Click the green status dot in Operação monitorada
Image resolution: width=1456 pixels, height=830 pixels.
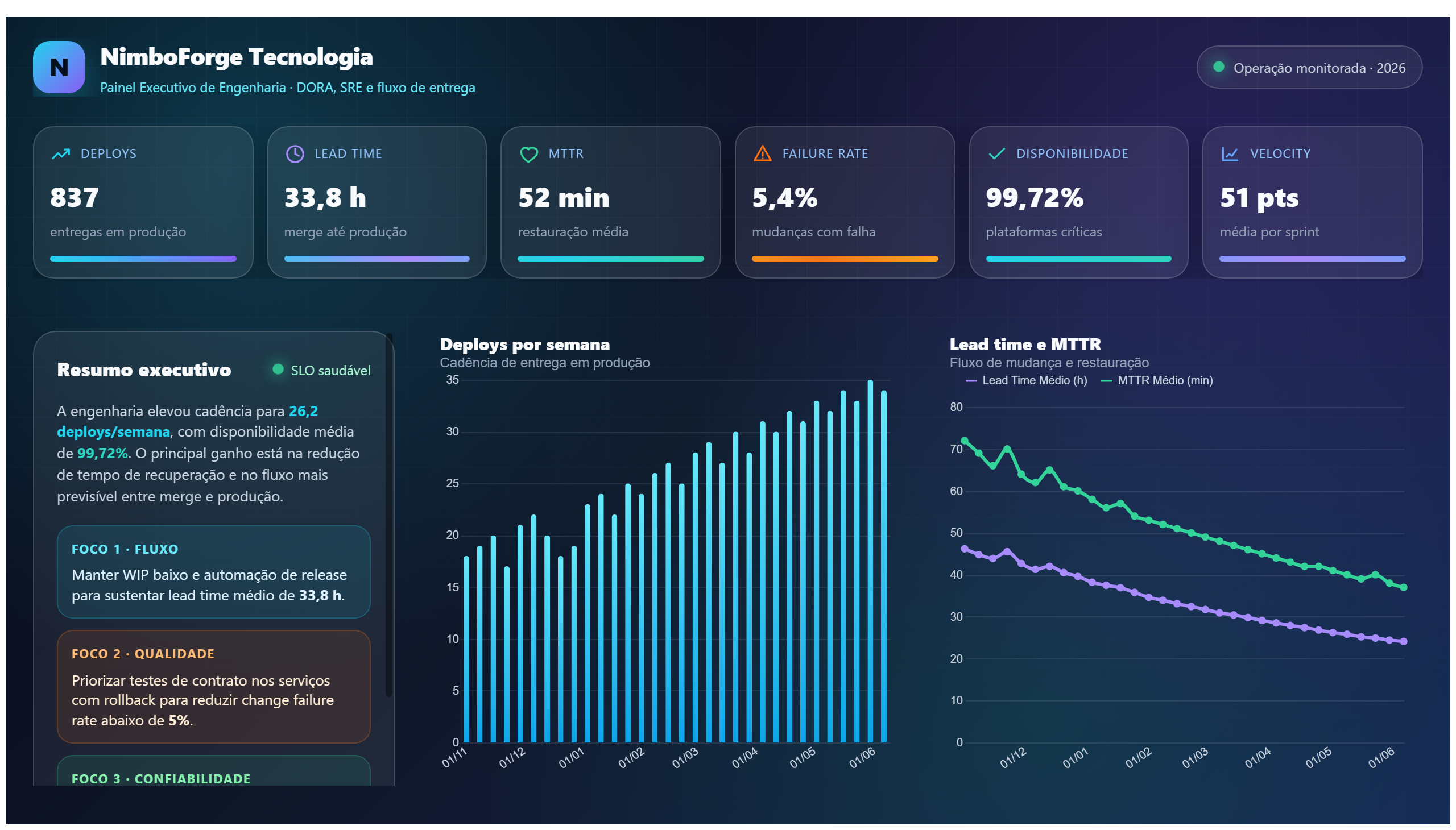(x=1219, y=67)
